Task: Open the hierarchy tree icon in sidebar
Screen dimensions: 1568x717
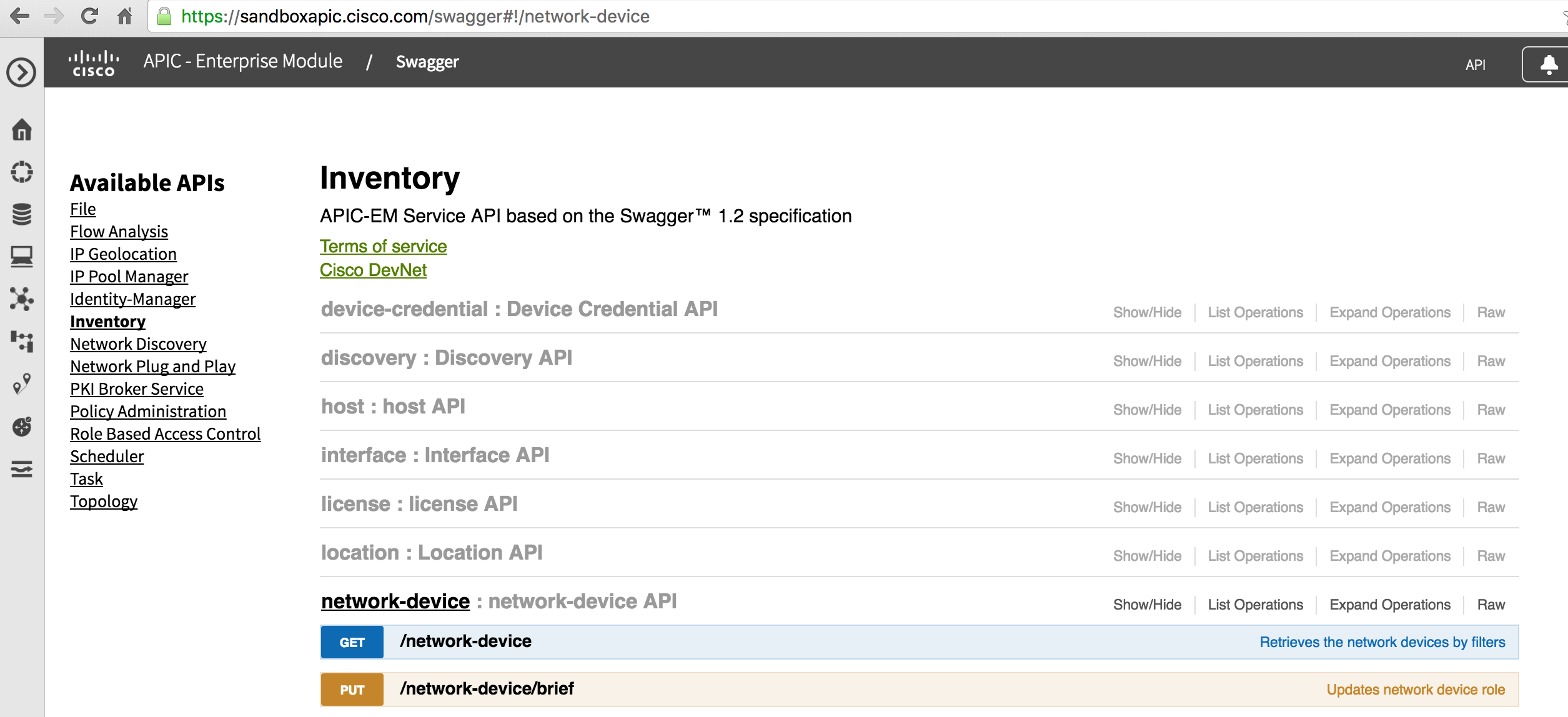Action: pyautogui.click(x=22, y=342)
